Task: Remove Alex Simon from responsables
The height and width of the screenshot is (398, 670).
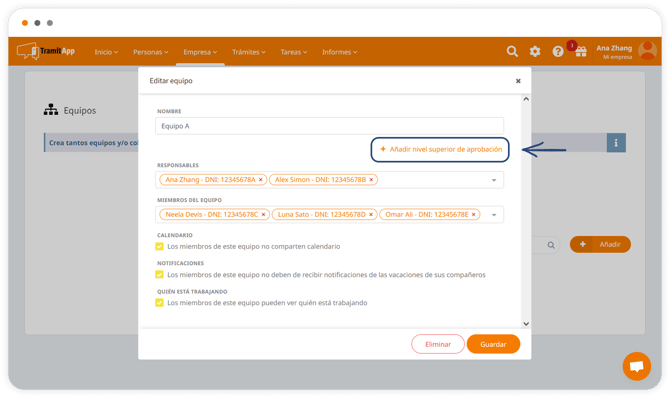Action: click(371, 180)
